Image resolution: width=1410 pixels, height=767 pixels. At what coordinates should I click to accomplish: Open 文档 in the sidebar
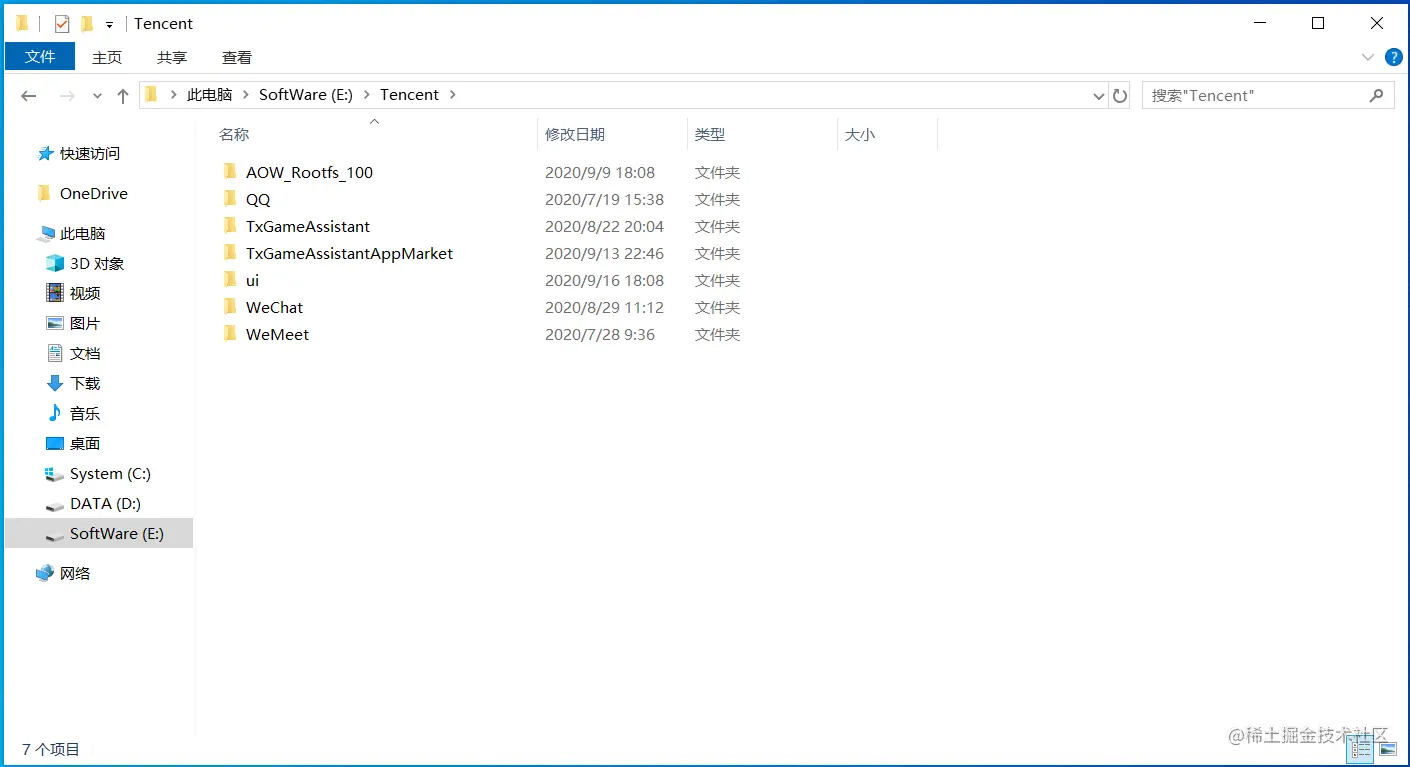(85, 353)
